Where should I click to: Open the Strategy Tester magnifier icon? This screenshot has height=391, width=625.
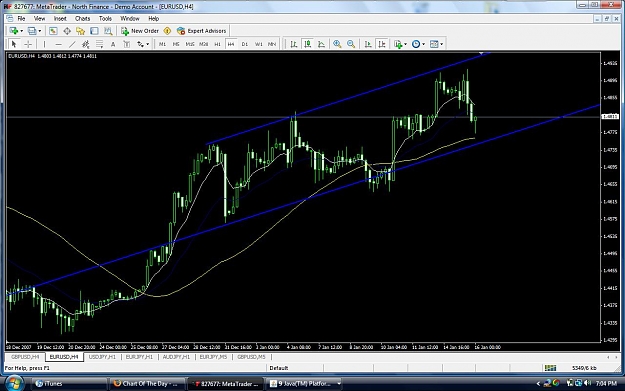tap(108, 31)
